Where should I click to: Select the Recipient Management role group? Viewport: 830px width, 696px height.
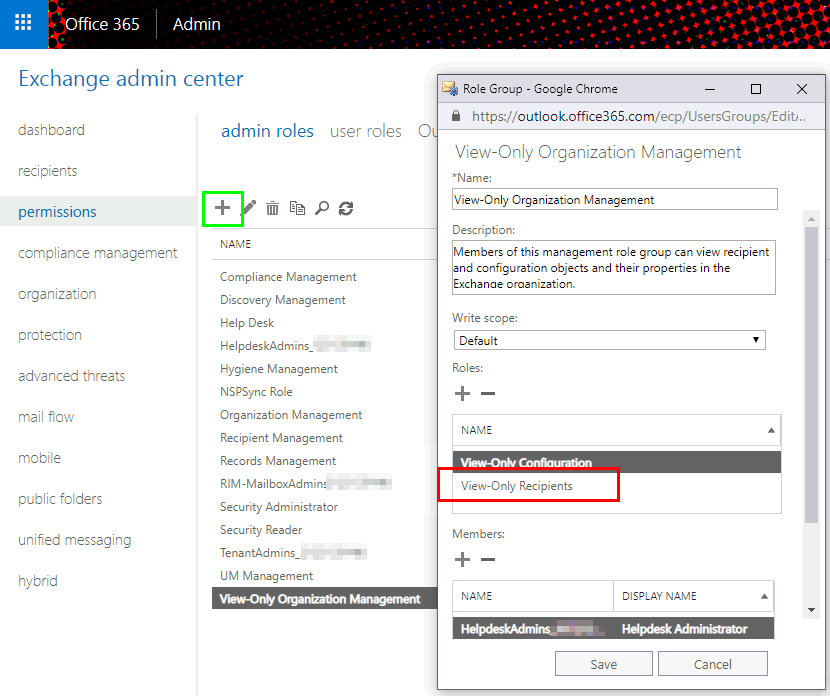point(281,438)
